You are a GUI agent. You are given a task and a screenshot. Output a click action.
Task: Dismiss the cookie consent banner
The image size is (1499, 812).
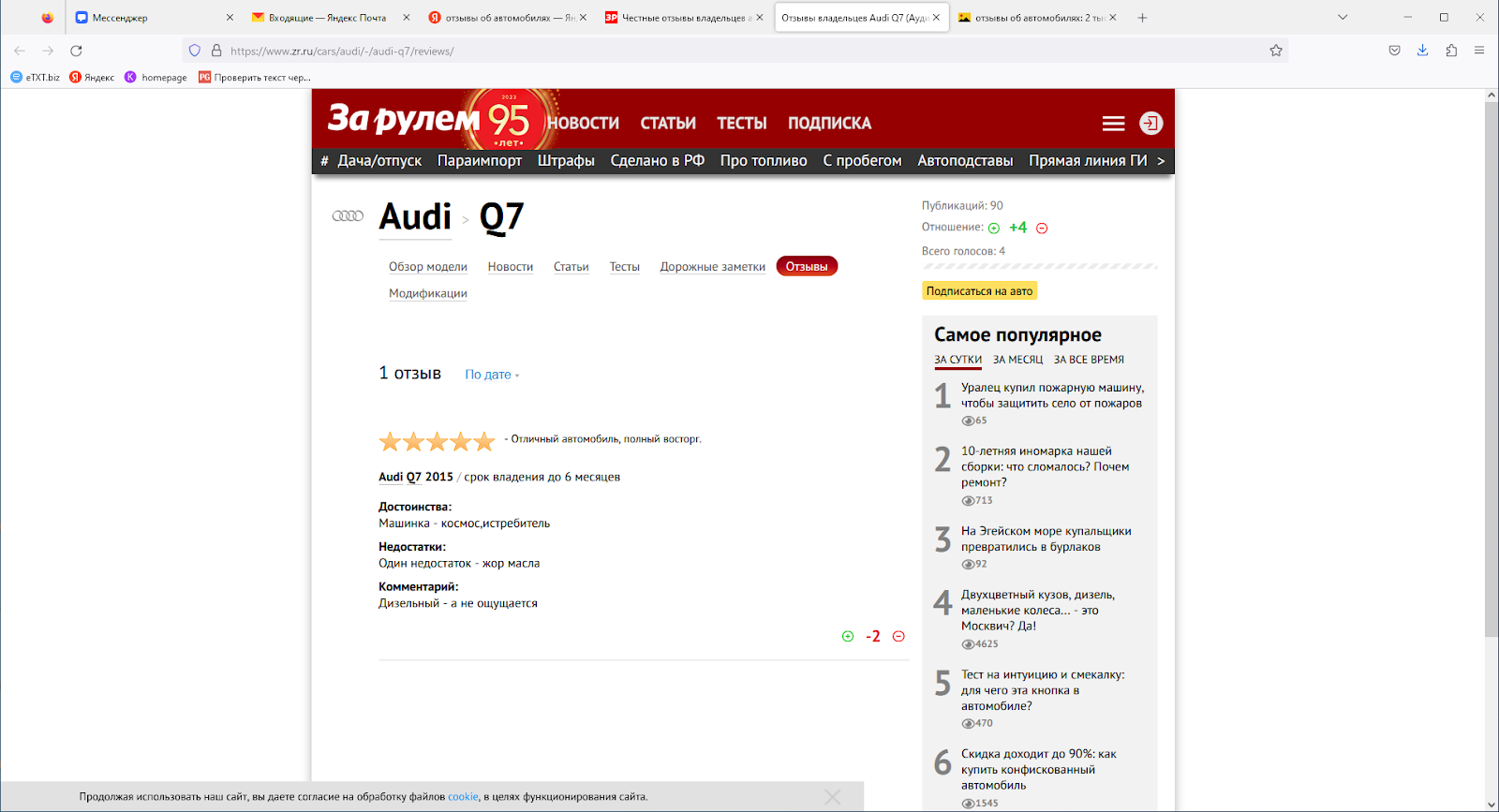[832, 797]
